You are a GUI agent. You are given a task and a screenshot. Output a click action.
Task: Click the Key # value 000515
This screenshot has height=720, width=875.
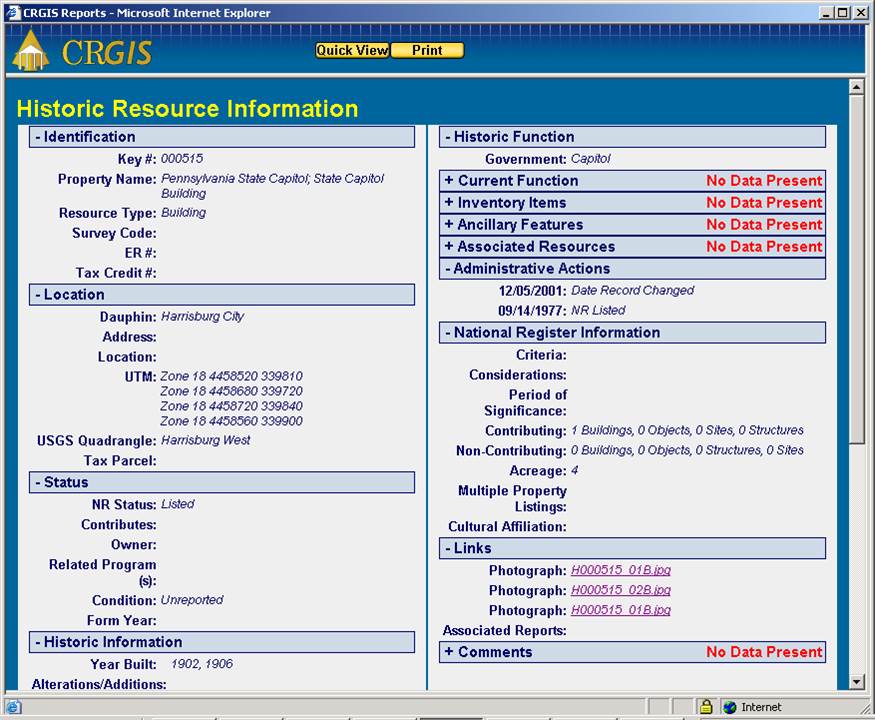click(182, 159)
